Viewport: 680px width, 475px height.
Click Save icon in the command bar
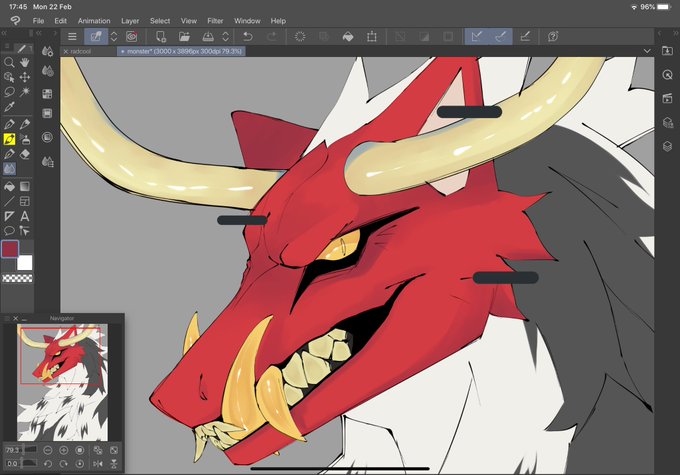click(x=208, y=36)
